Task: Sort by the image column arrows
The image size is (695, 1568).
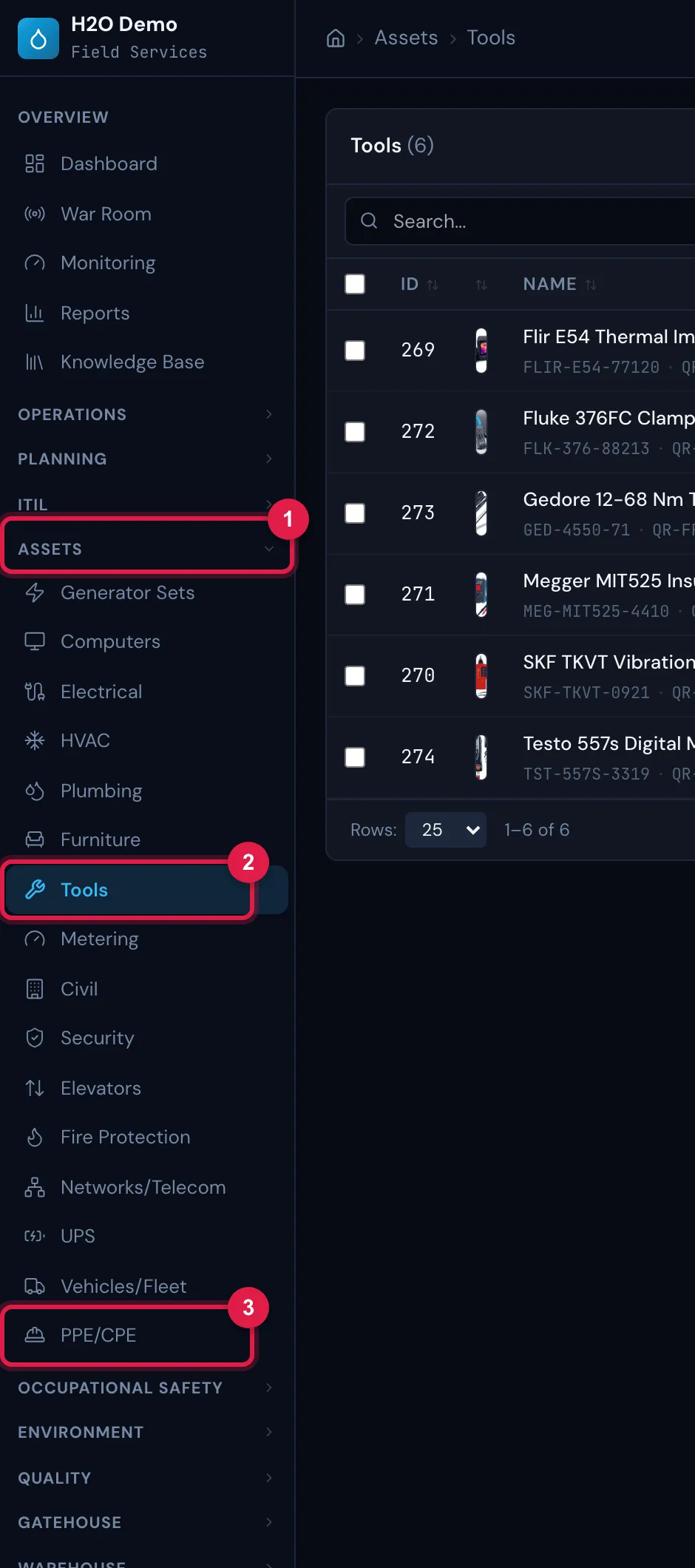Action: 481,284
